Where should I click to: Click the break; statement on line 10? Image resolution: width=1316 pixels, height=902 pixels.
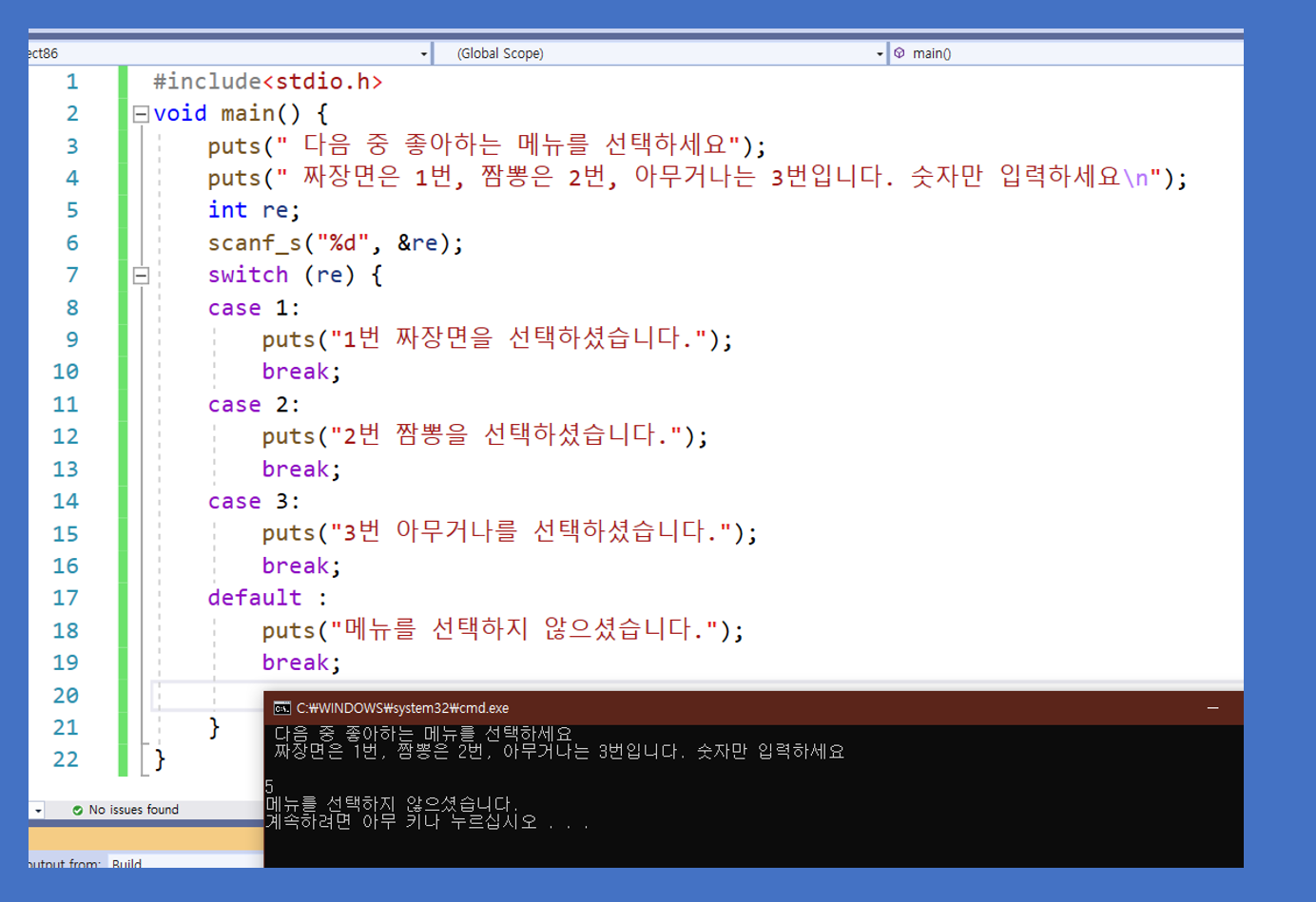click(301, 372)
